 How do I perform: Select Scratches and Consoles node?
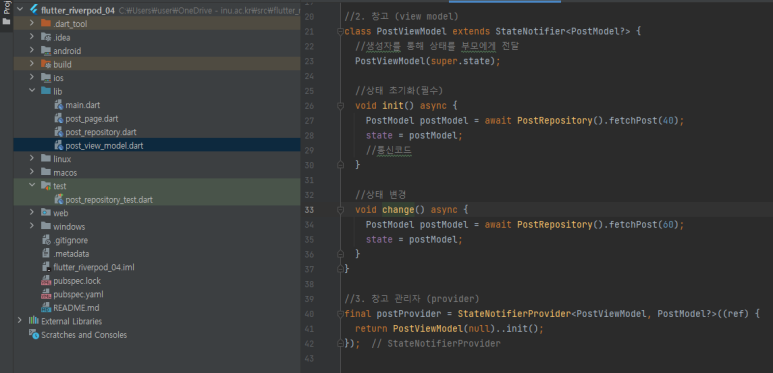84,335
